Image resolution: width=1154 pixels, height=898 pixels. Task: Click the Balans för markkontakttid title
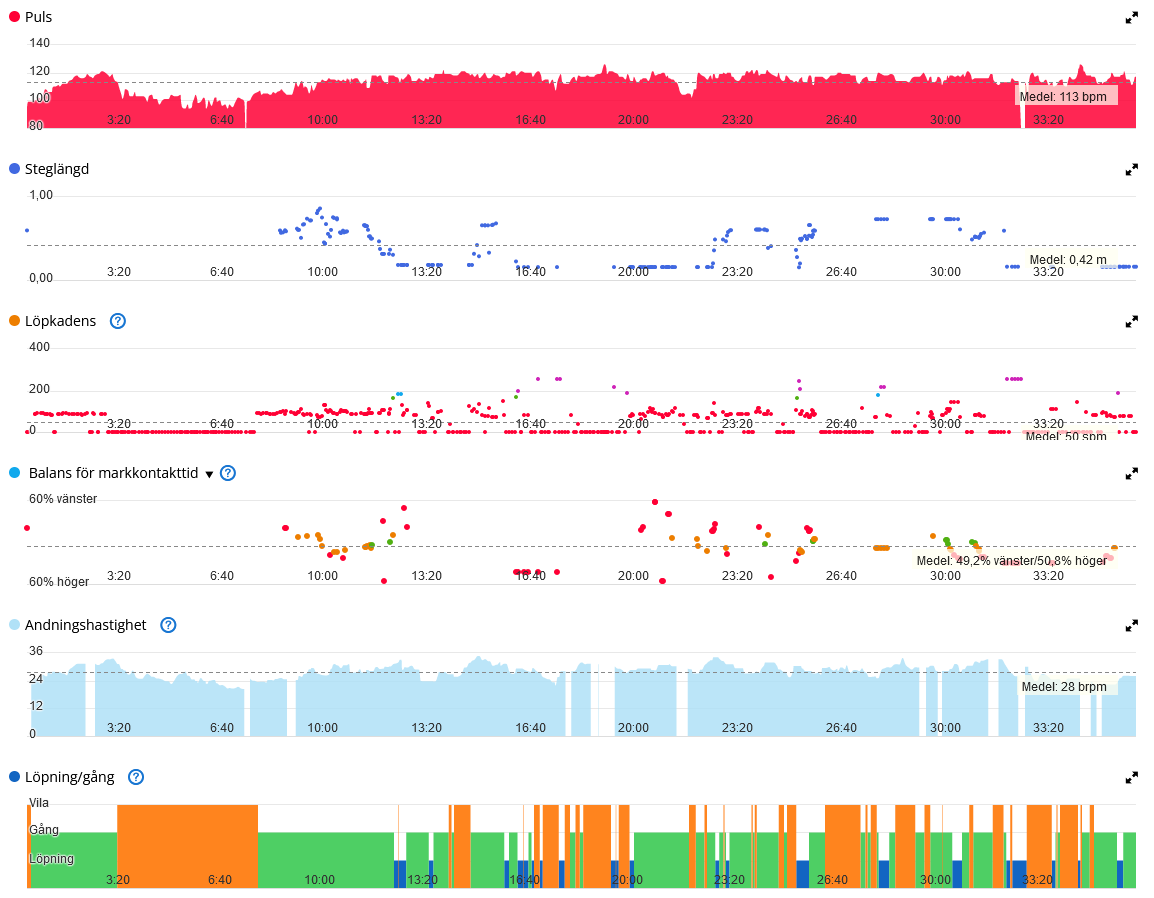[x=113, y=473]
